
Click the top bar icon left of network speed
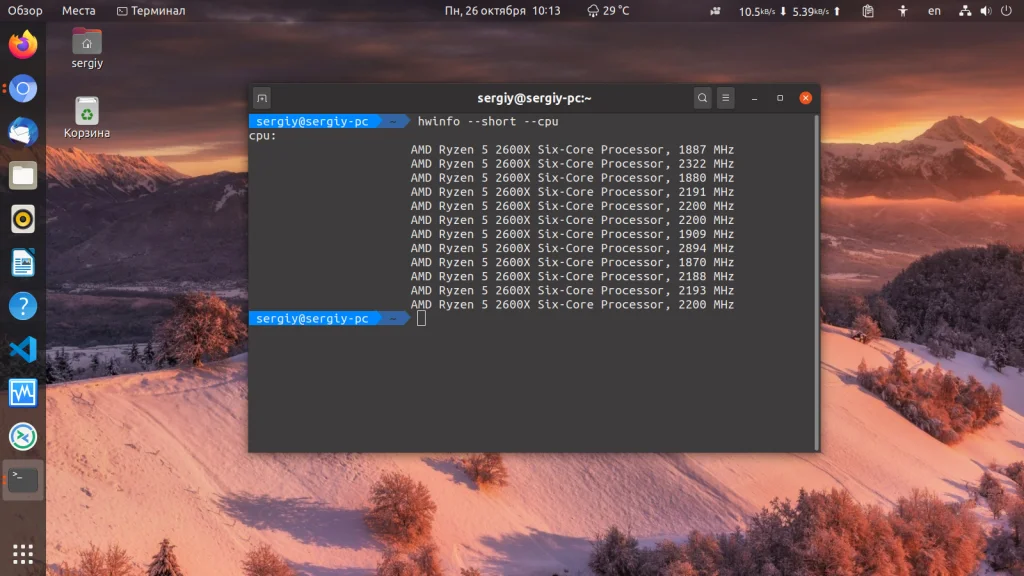tap(715, 10)
